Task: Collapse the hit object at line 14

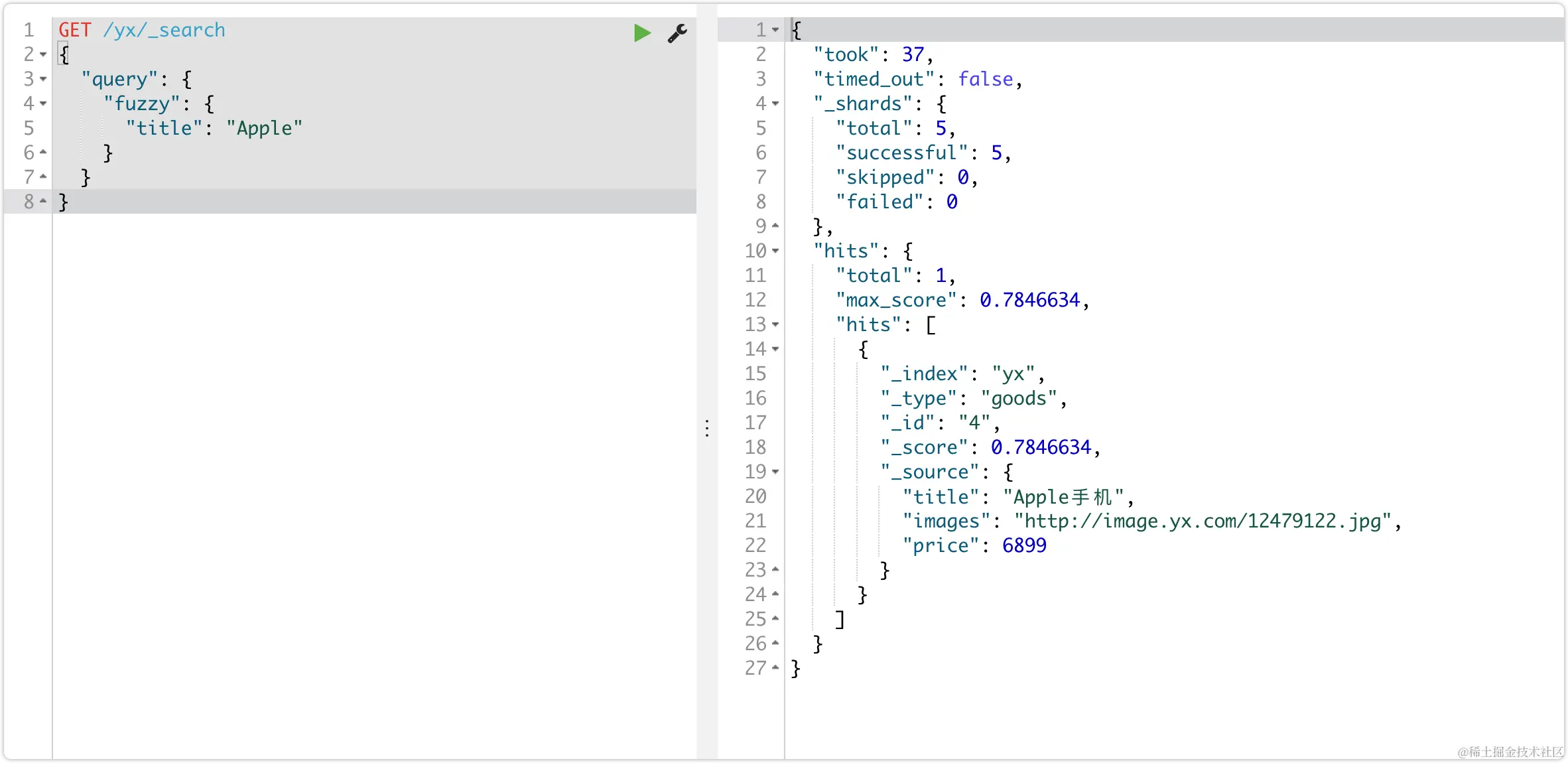Action: point(775,349)
